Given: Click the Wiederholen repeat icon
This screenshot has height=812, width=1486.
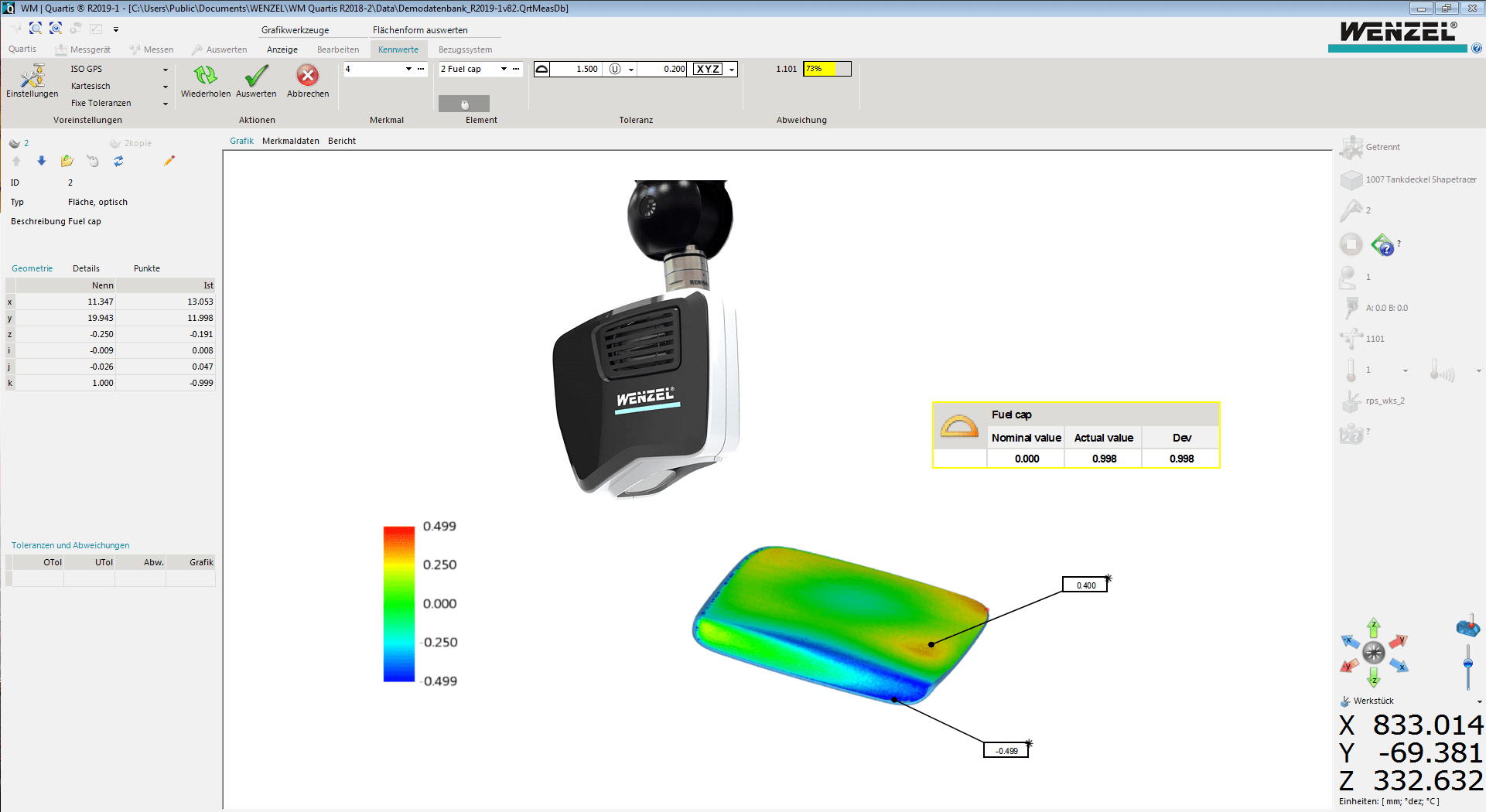Looking at the screenshot, I should point(205,76).
